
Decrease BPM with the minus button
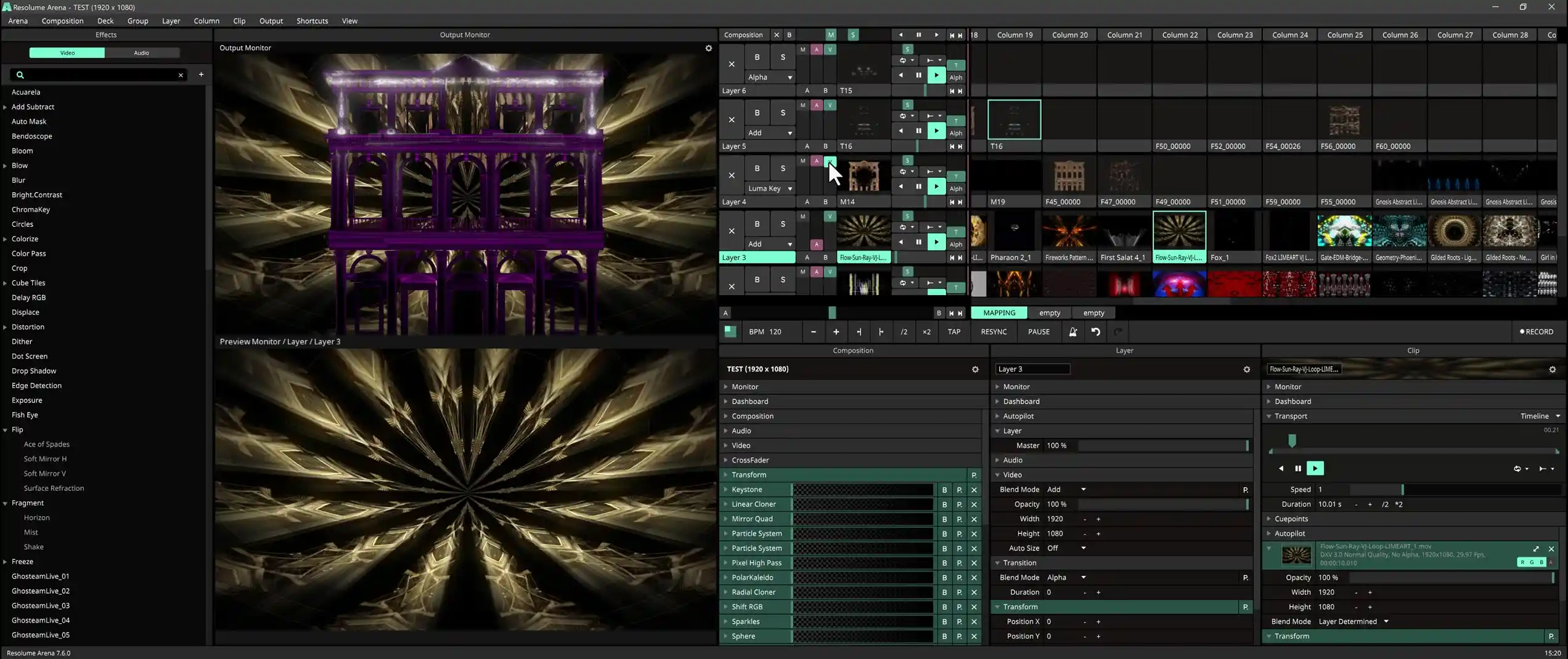pos(813,332)
